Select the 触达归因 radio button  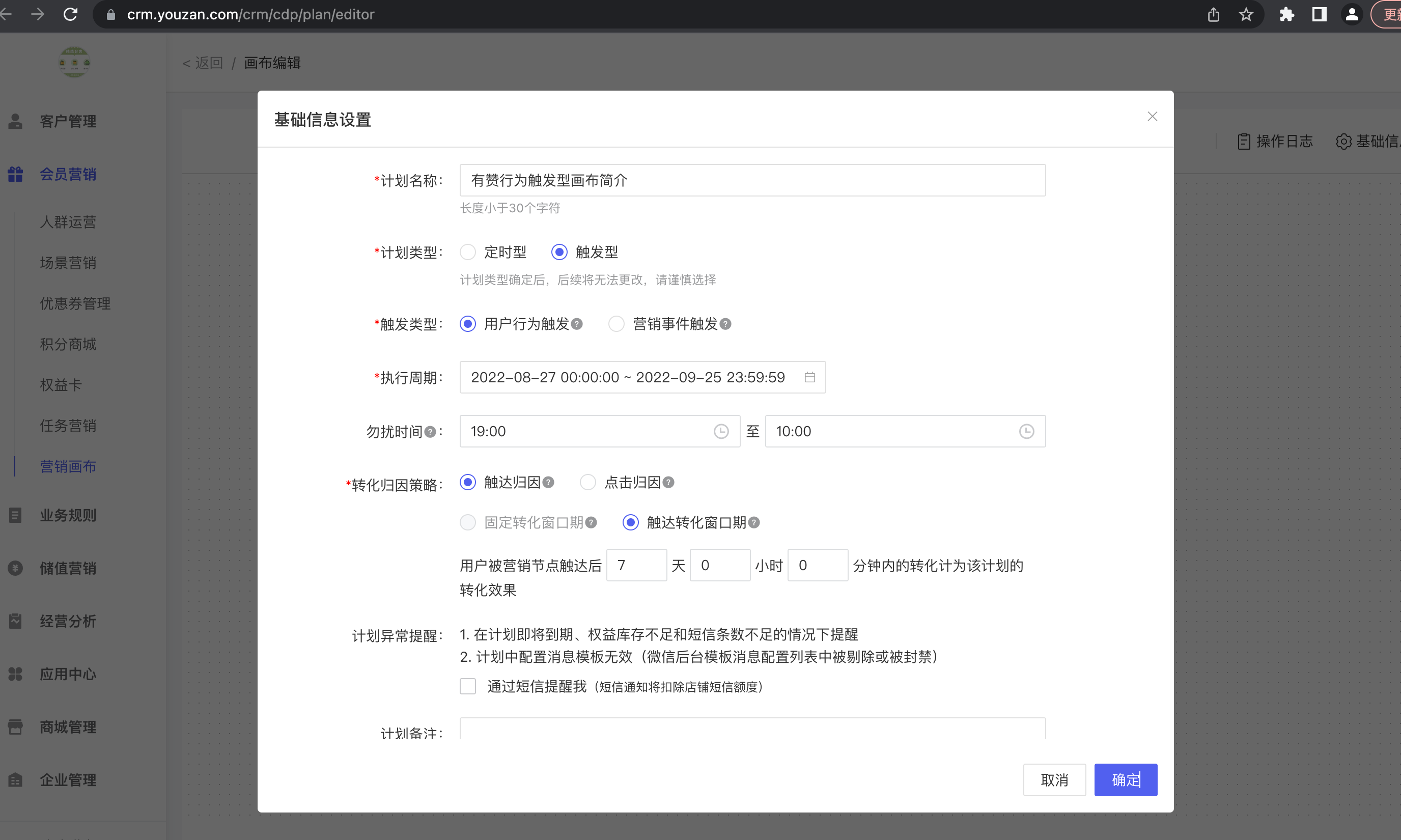(x=467, y=482)
